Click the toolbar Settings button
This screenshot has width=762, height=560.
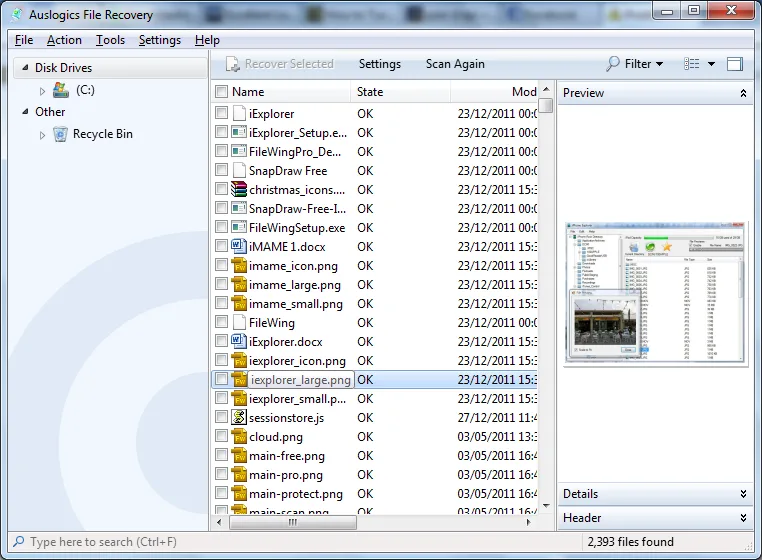[x=380, y=64]
